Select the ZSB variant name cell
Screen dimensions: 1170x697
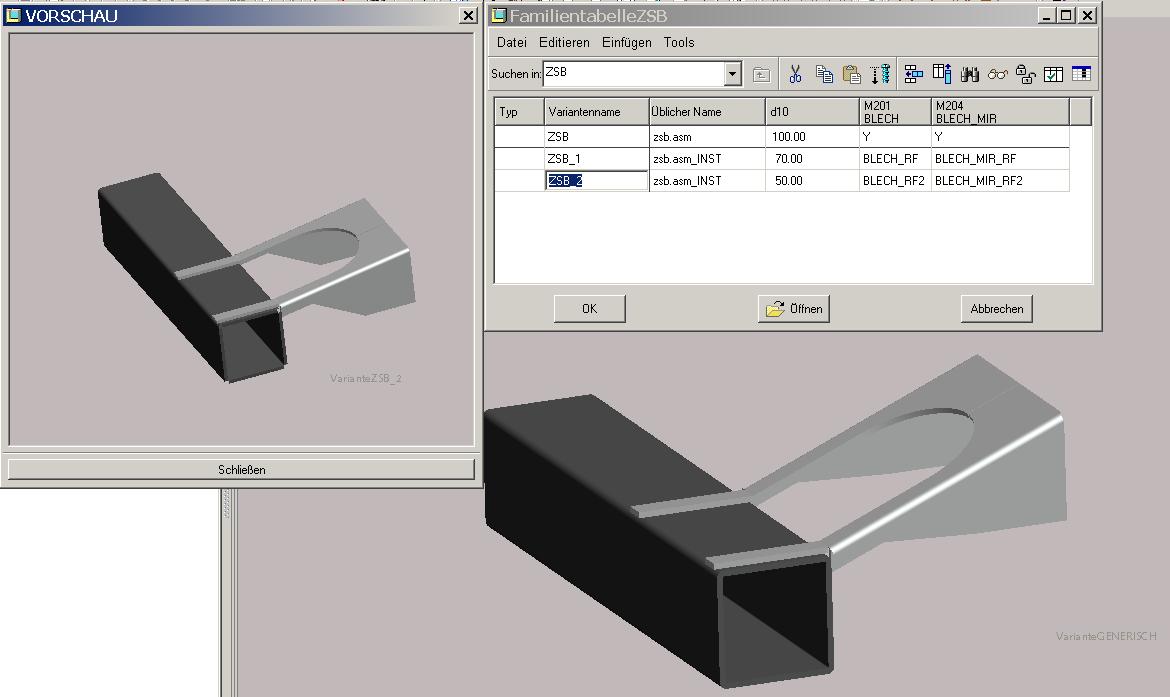[596, 137]
